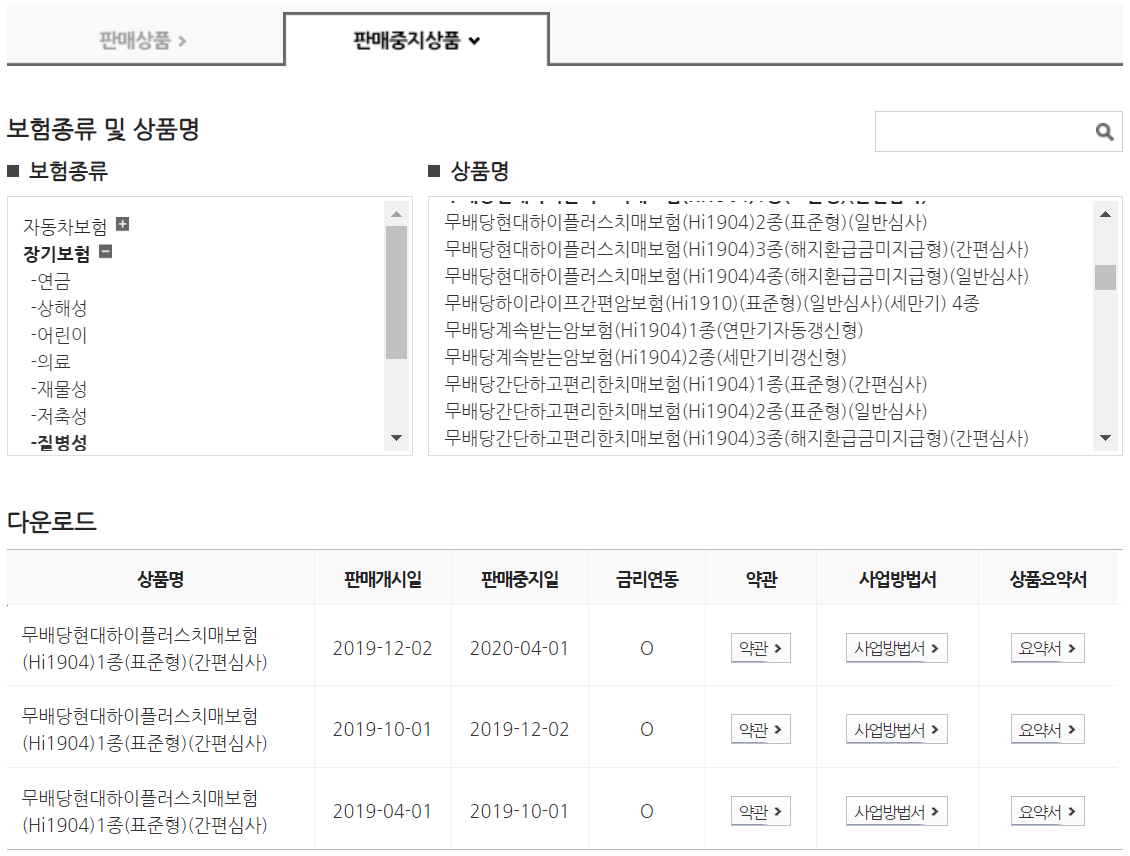Screen dimensions: 1130x856
Task: Click the 상품요약서 column header
Action: 1048,579
